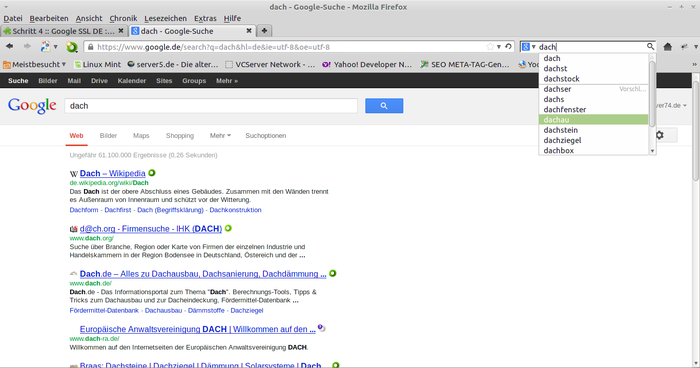Click Mail in the Google bar
The height and width of the screenshot is (368, 700).
[74, 81]
